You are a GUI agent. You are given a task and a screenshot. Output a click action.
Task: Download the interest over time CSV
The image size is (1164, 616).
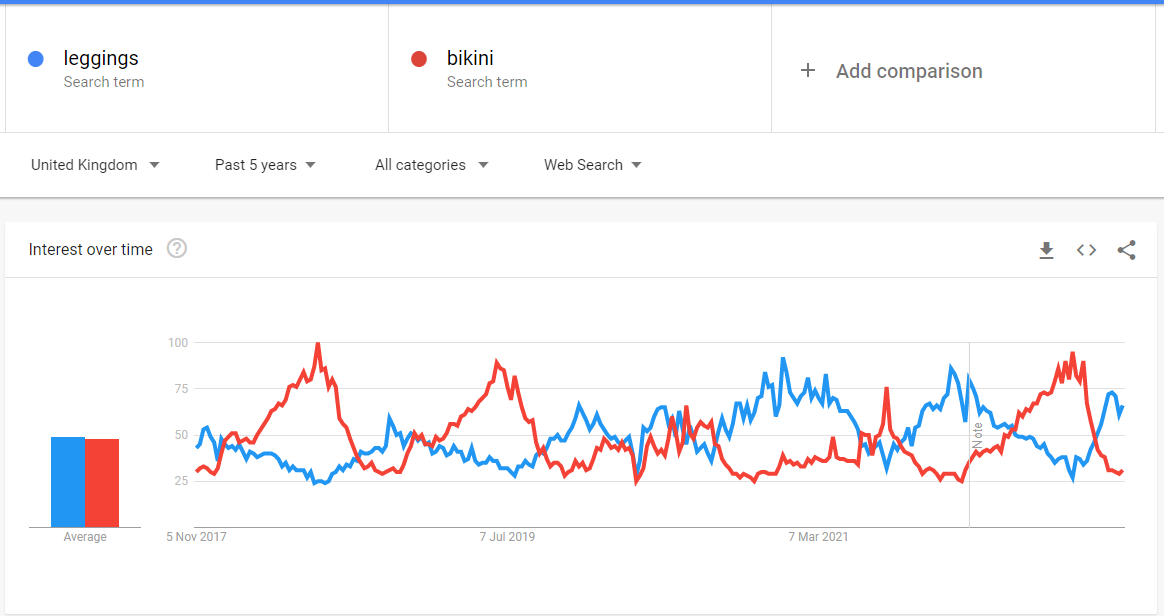click(1046, 250)
